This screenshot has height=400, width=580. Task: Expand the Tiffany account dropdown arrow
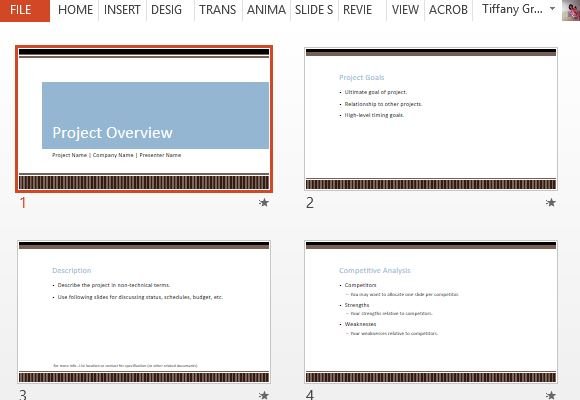pyautogui.click(x=552, y=9)
